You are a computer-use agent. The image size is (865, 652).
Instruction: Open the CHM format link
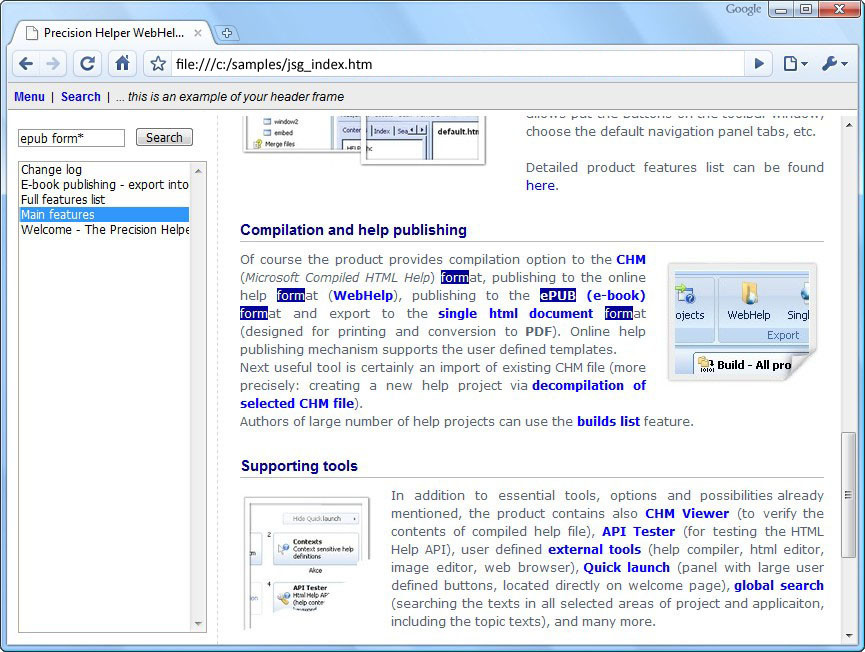[x=631, y=259]
